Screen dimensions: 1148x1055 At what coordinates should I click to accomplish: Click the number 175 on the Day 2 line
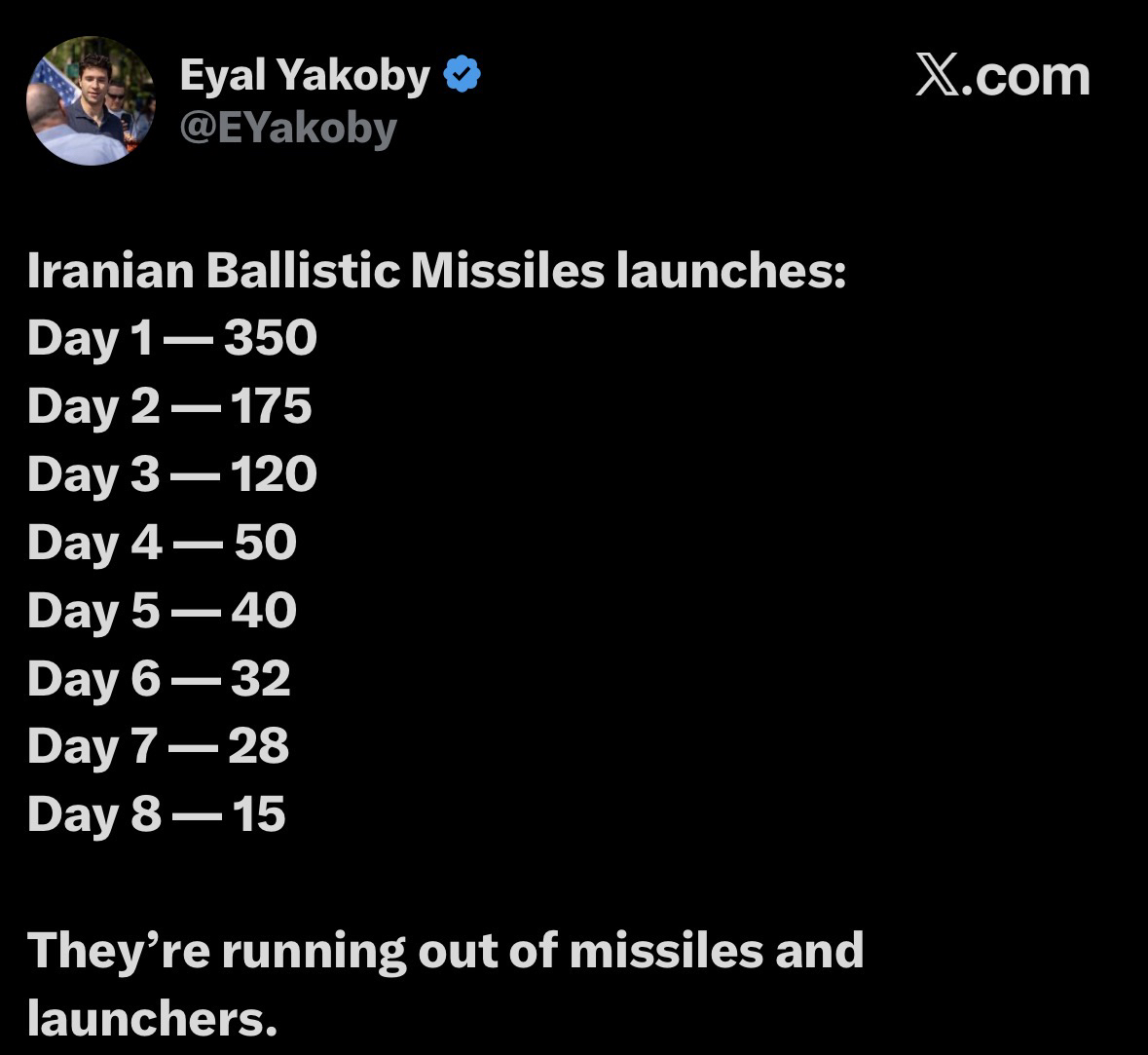click(271, 406)
